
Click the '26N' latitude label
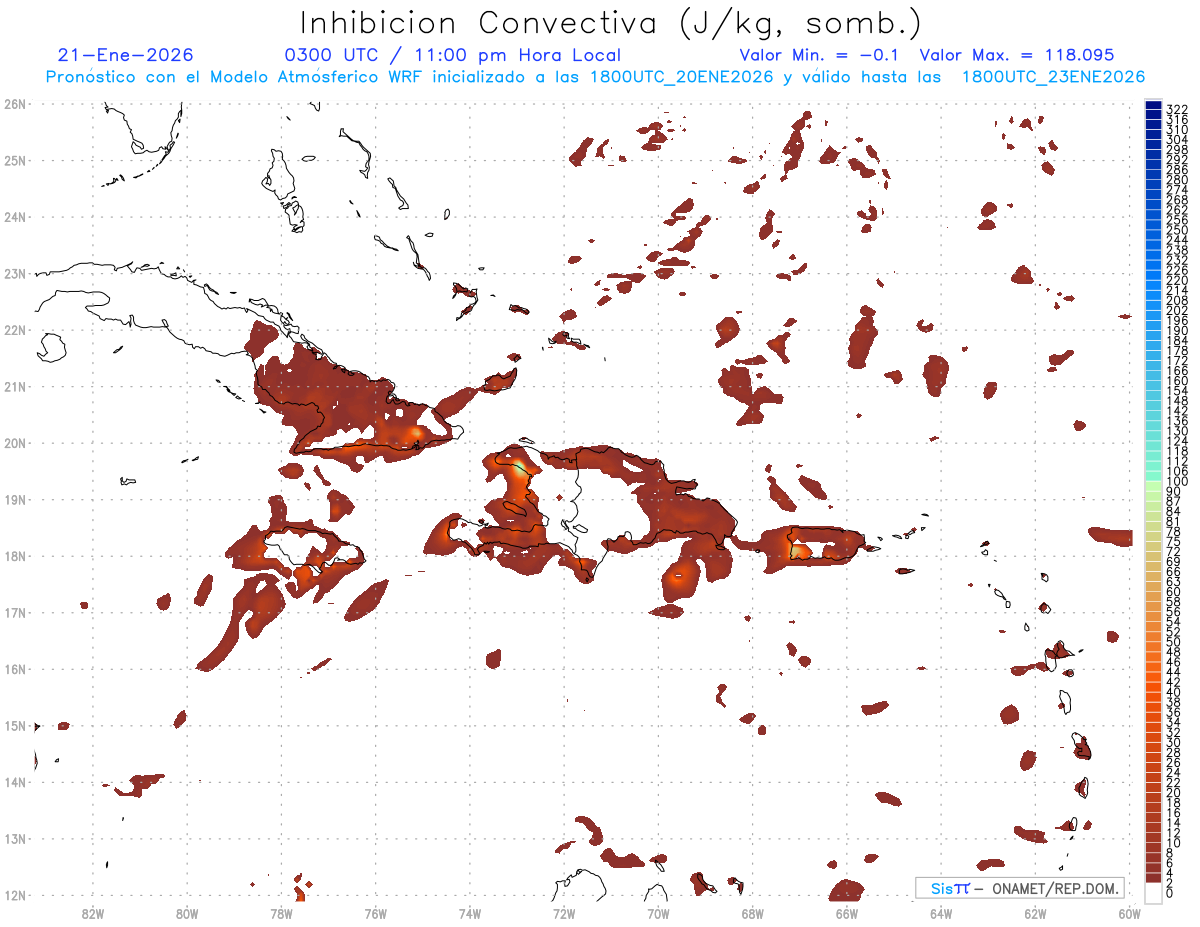point(15,103)
